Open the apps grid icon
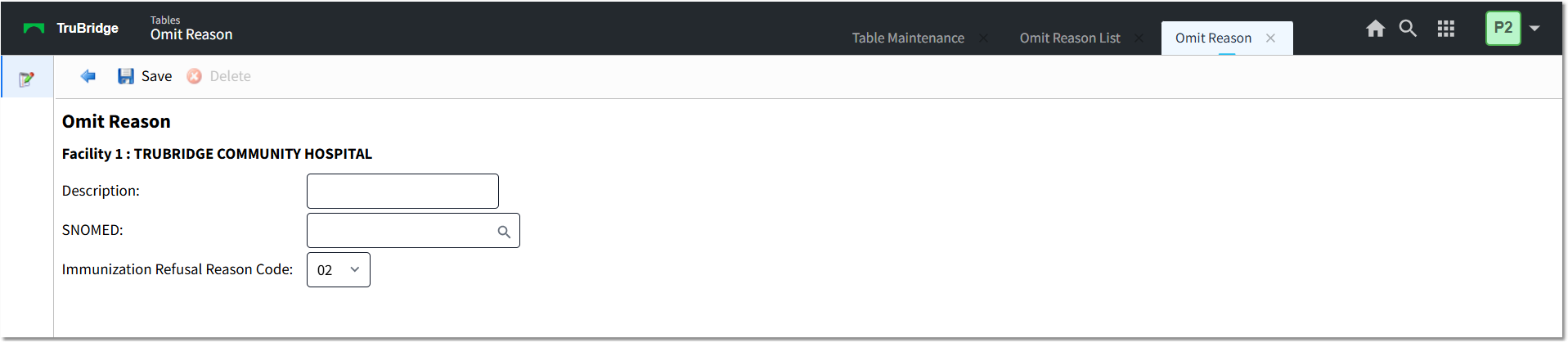Viewport: 1568px width, 343px height. (1446, 29)
